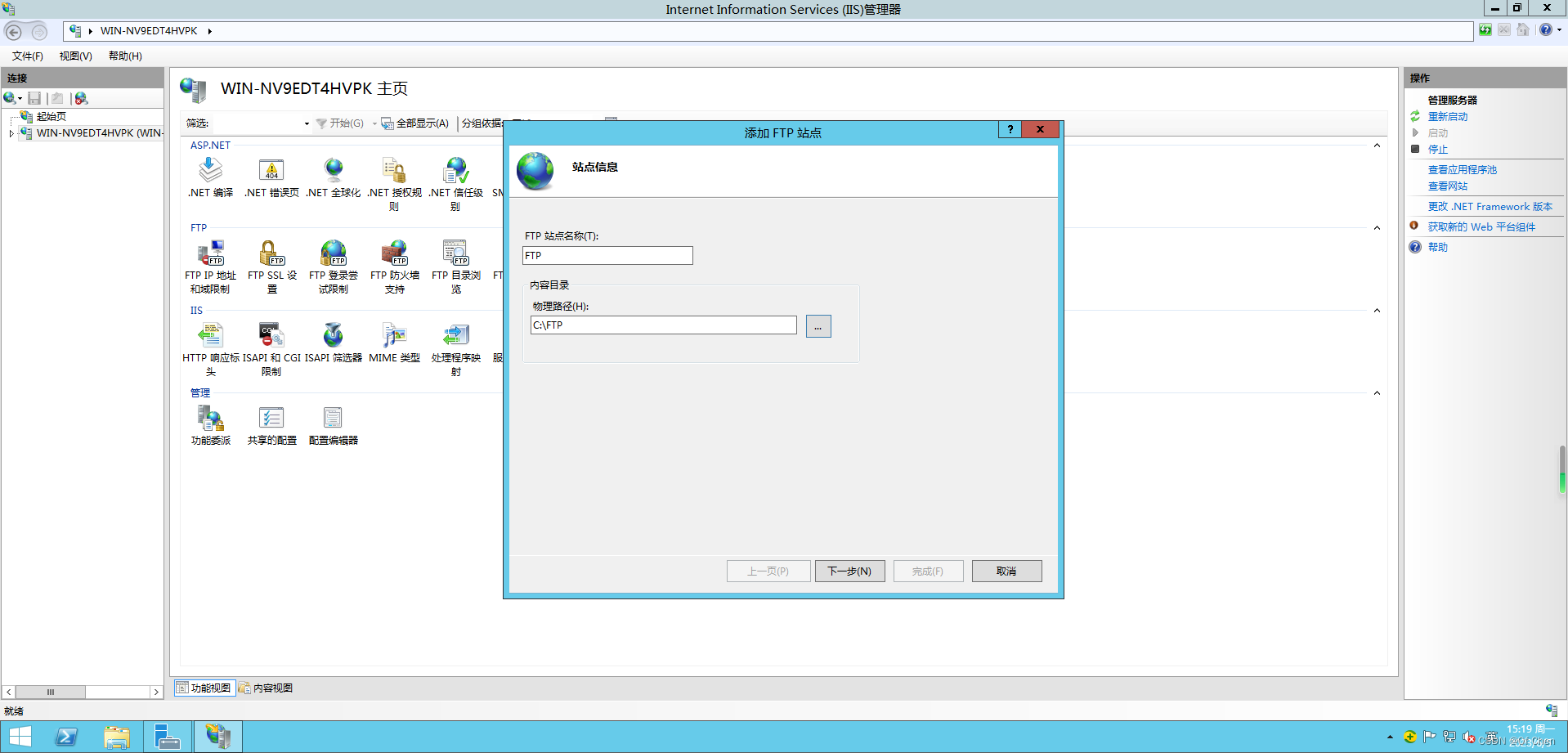Collapse the 管理 group section
Image resolution: width=1568 pixels, height=753 pixels.
click(1377, 393)
